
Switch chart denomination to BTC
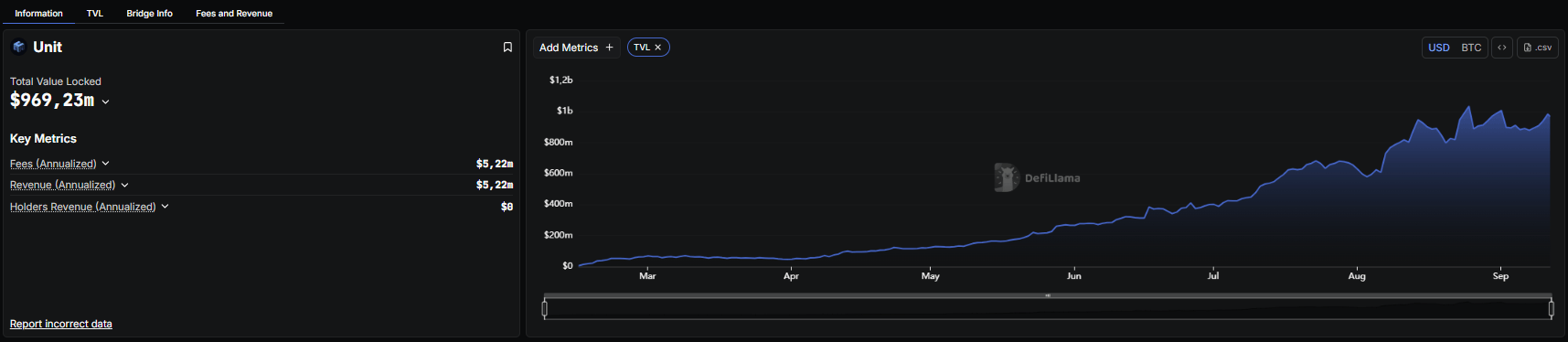pos(1471,48)
